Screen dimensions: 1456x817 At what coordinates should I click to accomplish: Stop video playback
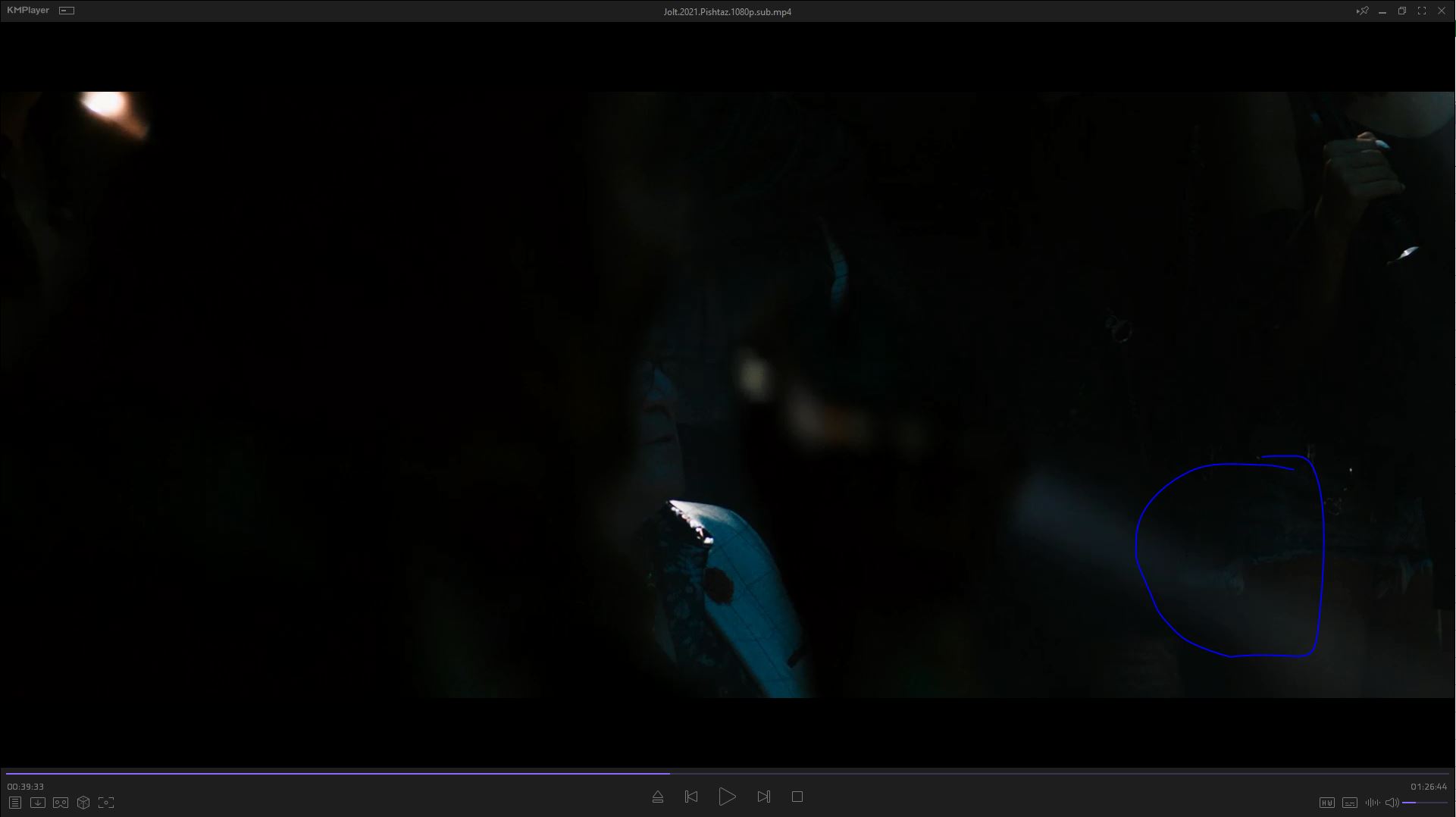(x=797, y=797)
